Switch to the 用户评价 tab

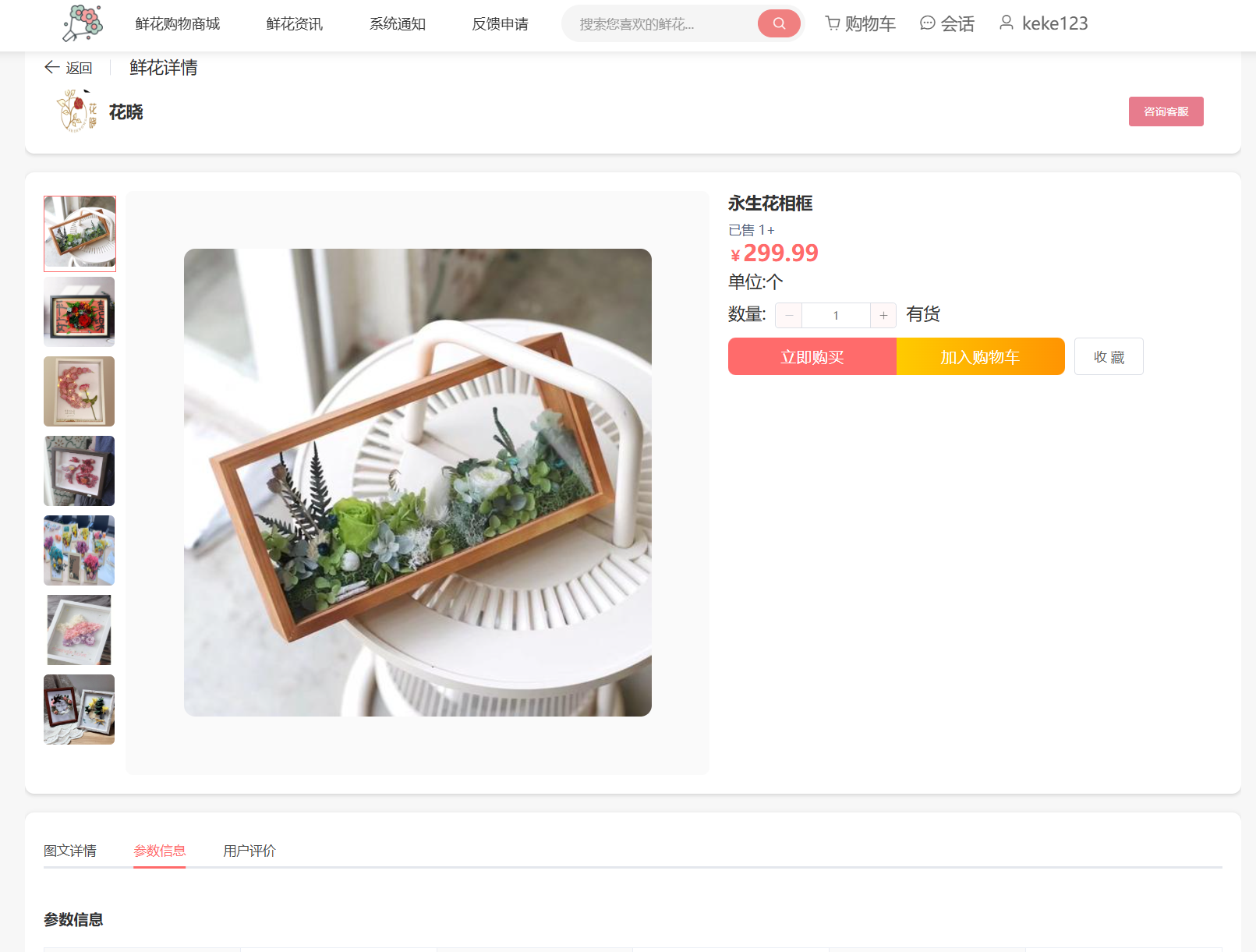point(249,851)
